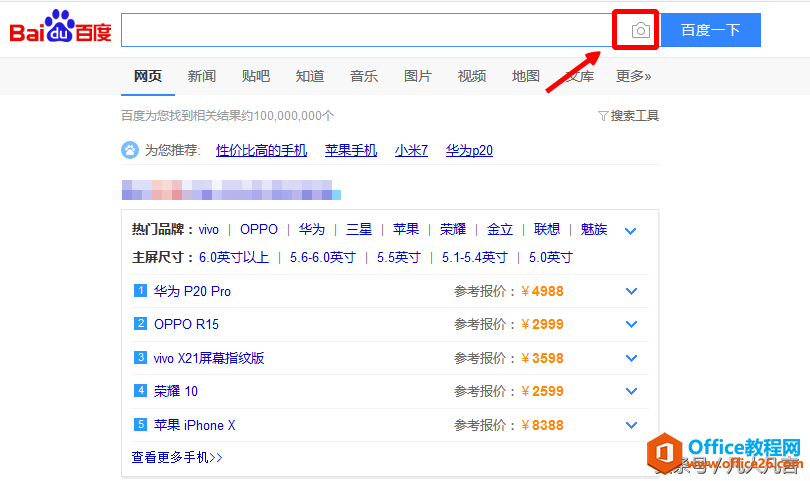Select the 三星 brand filter

click(x=359, y=229)
